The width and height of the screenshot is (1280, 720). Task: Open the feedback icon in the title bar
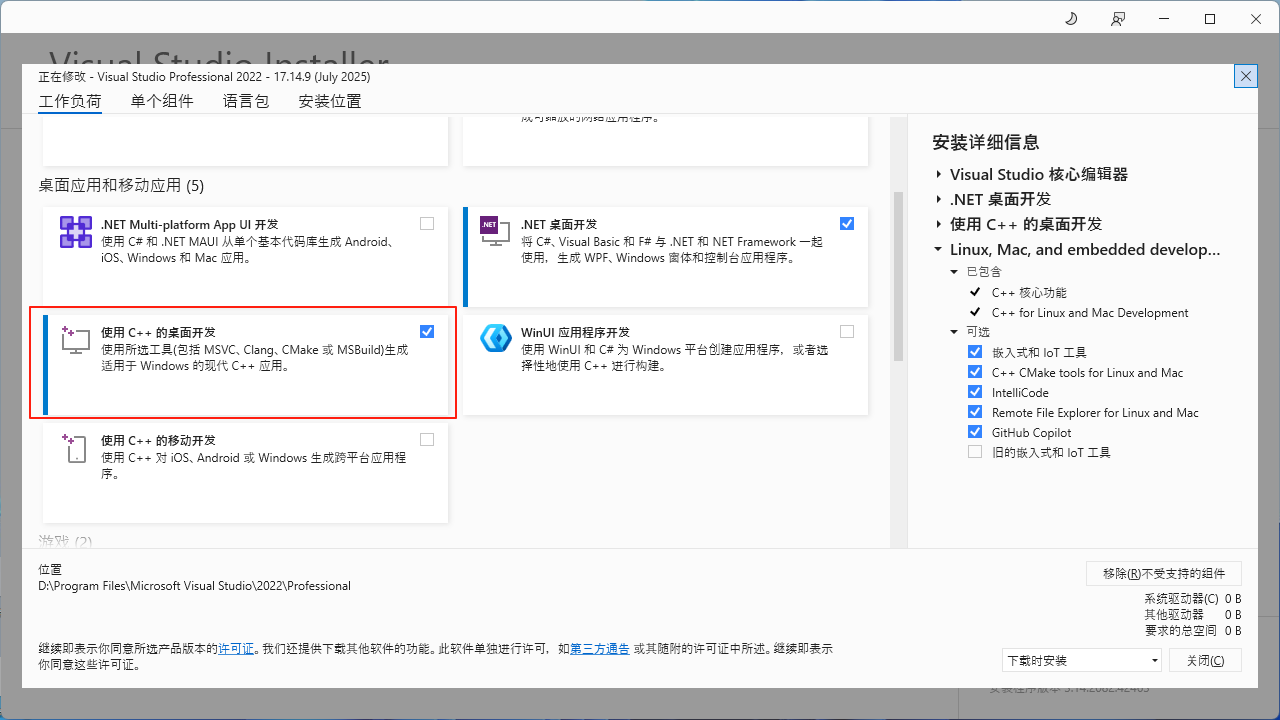(1118, 18)
